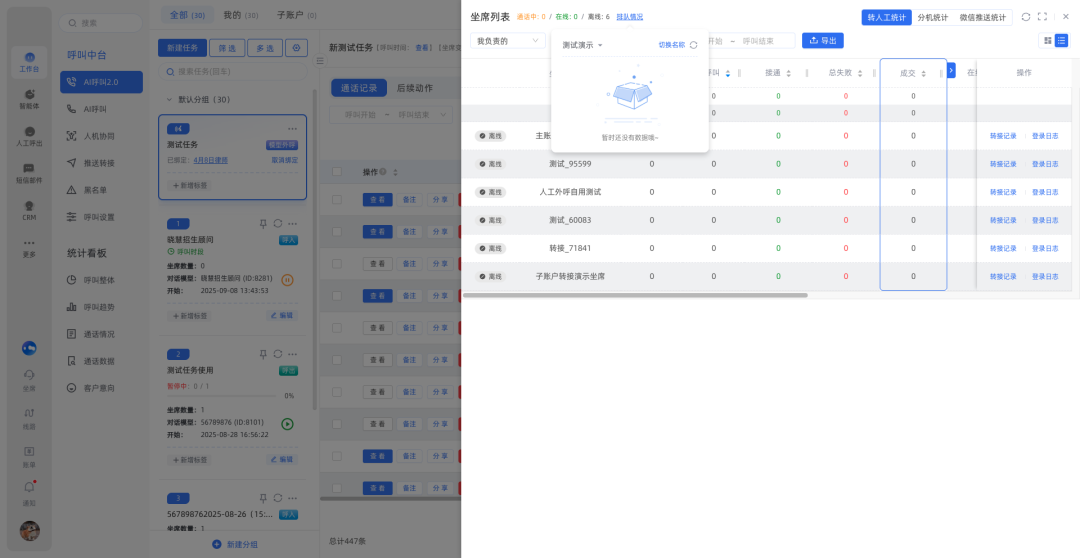Click the 导出 export button
This screenshot has width=1080, height=558.
click(x=822, y=41)
